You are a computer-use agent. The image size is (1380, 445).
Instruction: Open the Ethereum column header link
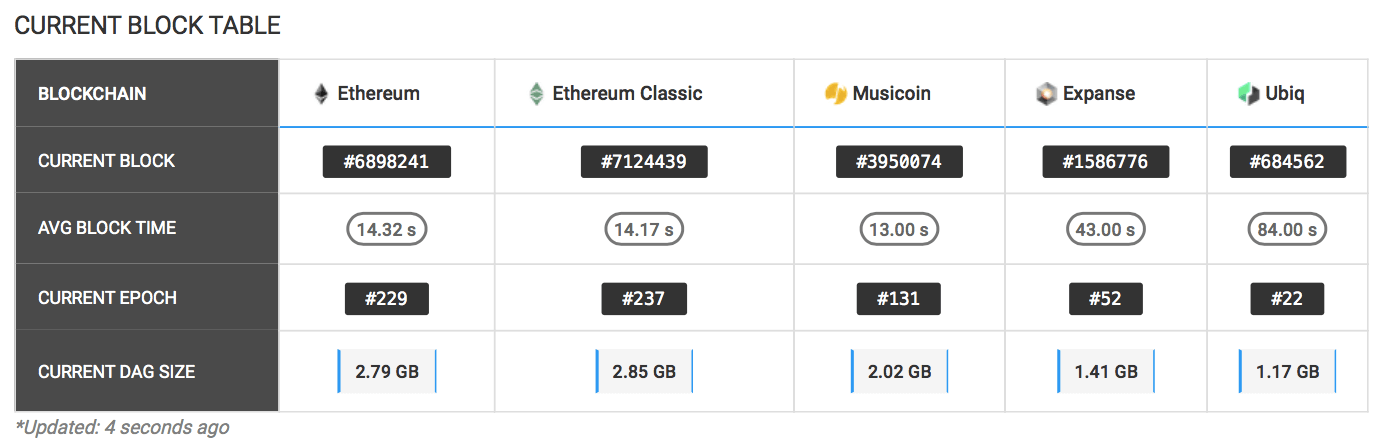378,94
